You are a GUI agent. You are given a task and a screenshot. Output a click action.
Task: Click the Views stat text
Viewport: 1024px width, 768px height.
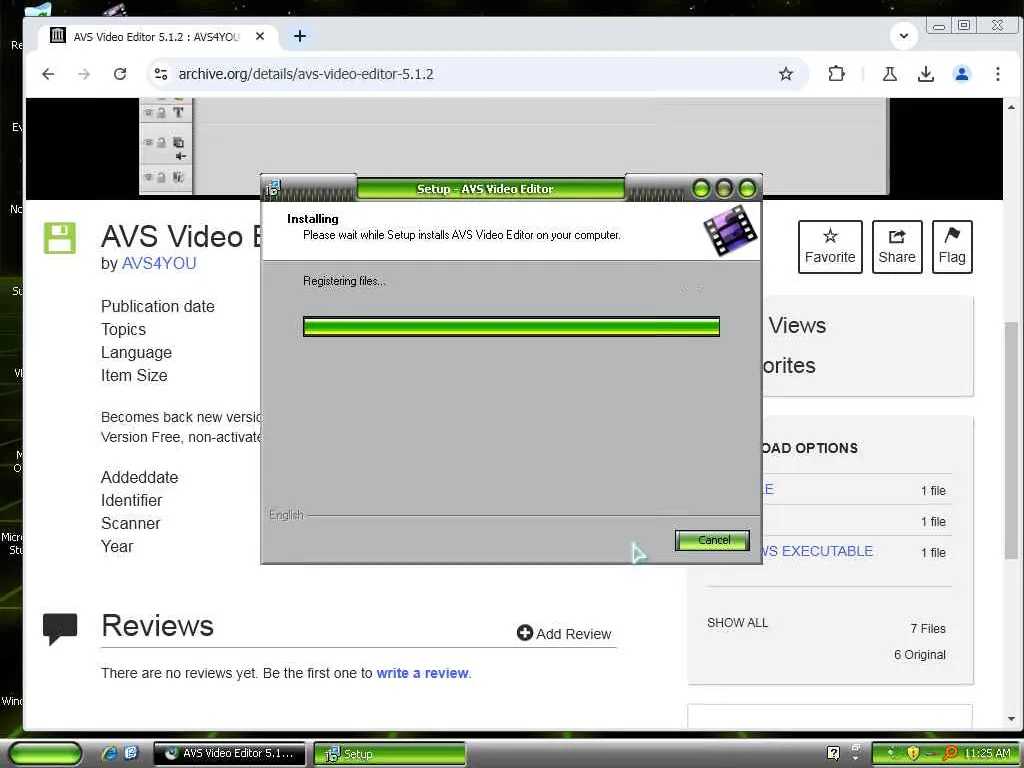pyautogui.click(x=797, y=325)
